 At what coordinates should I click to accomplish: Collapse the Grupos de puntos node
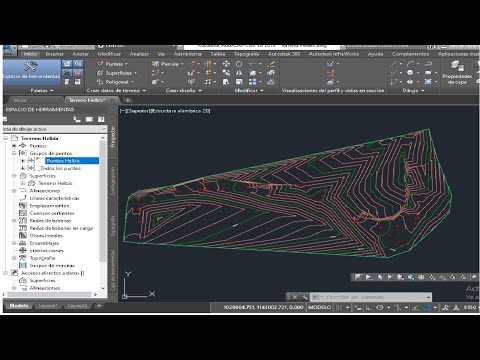pos(14,153)
